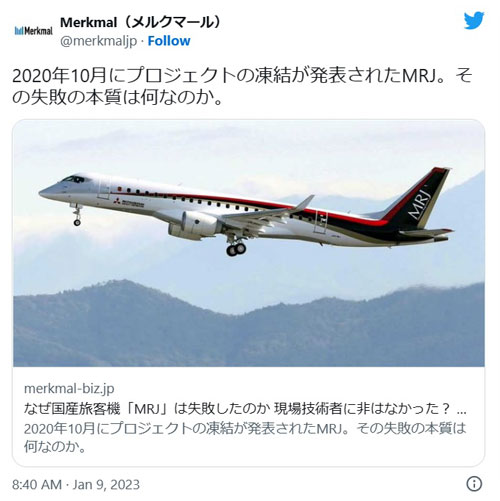Image resolution: width=500 pixels, height=501 pixels.
Task: Click the aircraft engine in the photo
Action: 193,224
